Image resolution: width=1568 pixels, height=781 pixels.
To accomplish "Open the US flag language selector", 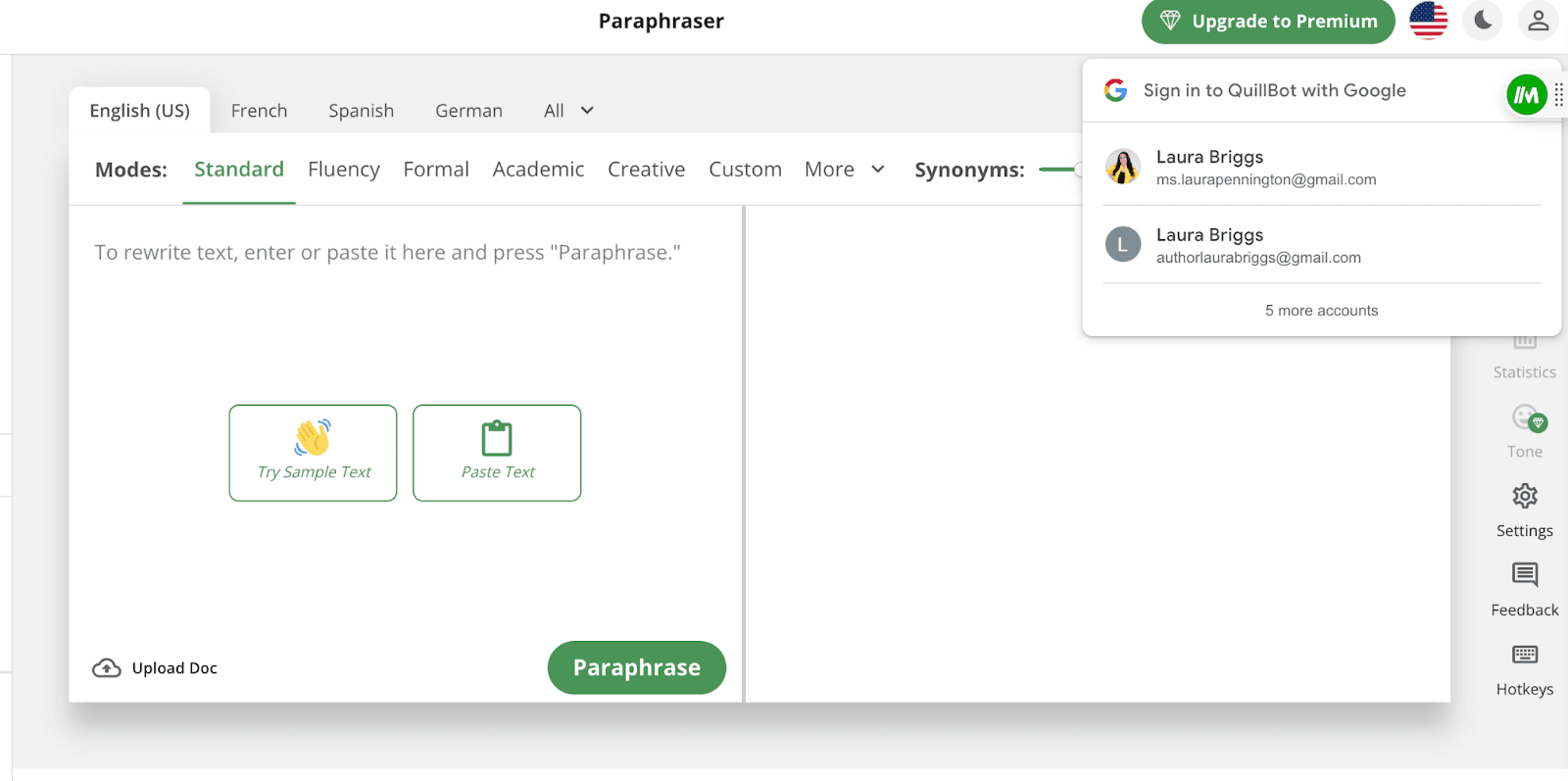I will 1428,21.
